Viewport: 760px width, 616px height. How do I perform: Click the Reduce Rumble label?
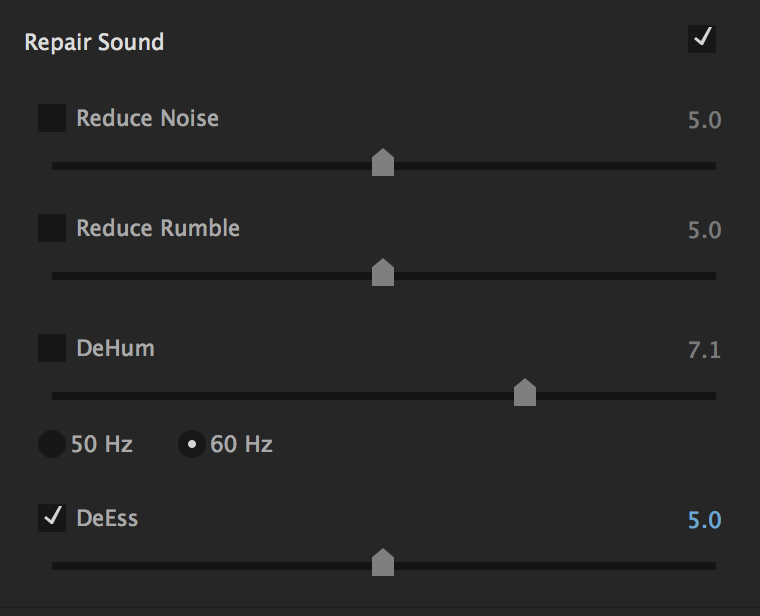tap(158, 228)
